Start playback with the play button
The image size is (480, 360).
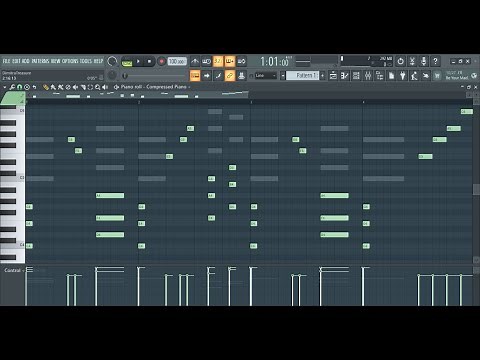[138, 61]
